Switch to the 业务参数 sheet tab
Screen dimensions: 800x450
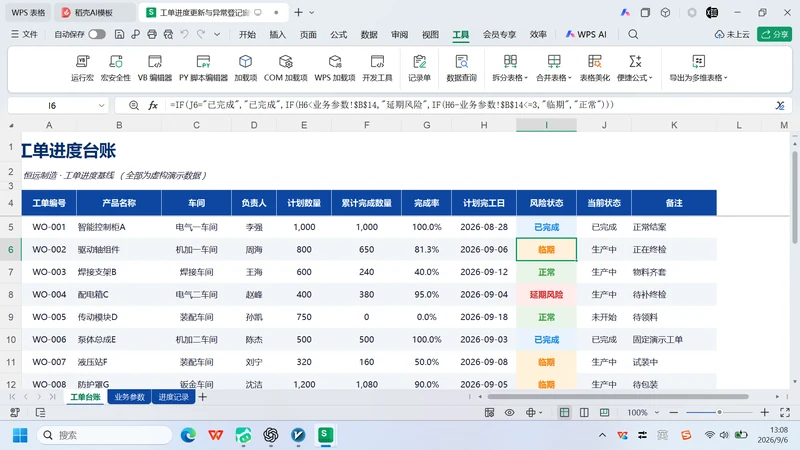click(x=130, y=397)
